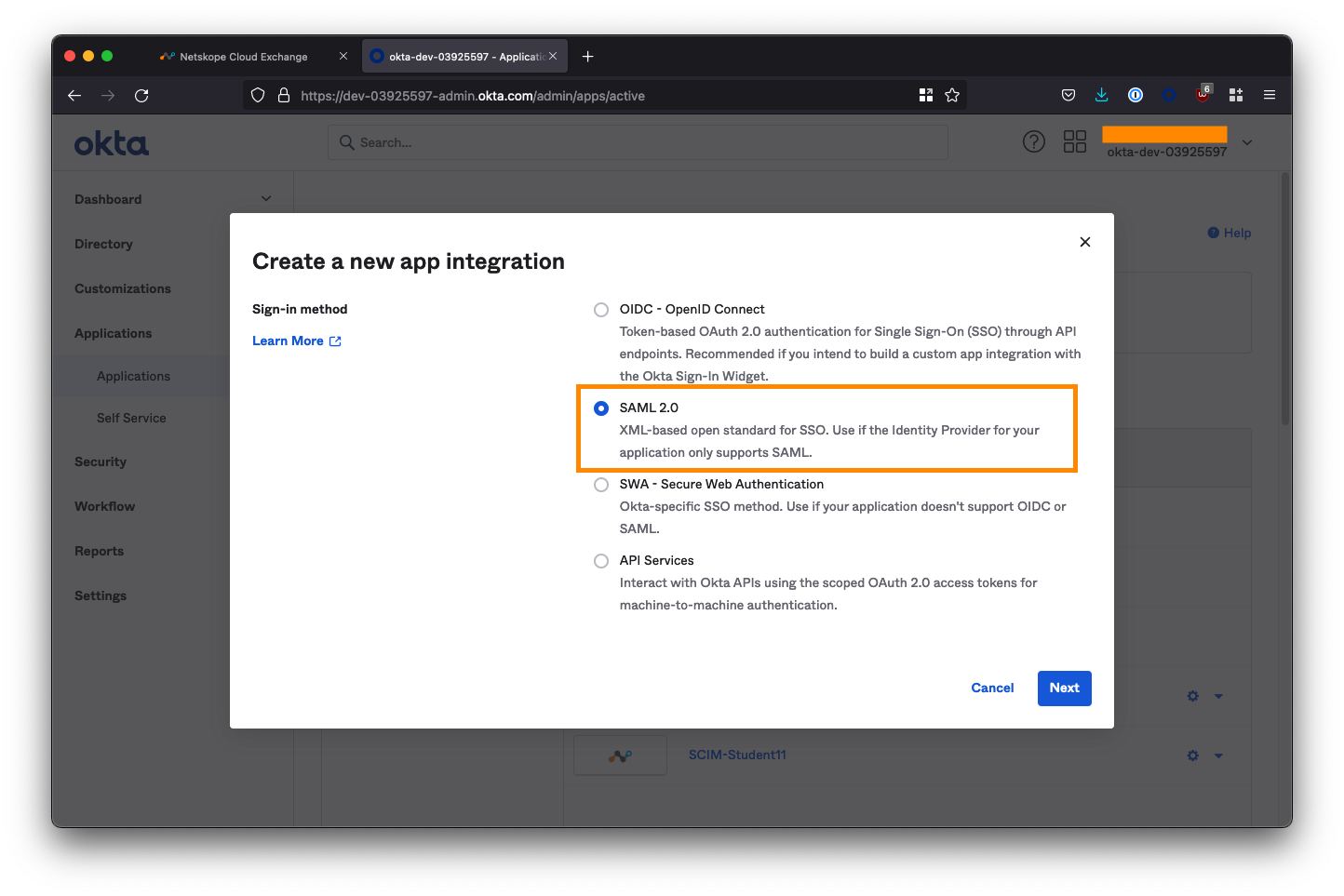Close the Create app integration dialog
This screenshot has width=1344, height=896.
click(1084, 242)
